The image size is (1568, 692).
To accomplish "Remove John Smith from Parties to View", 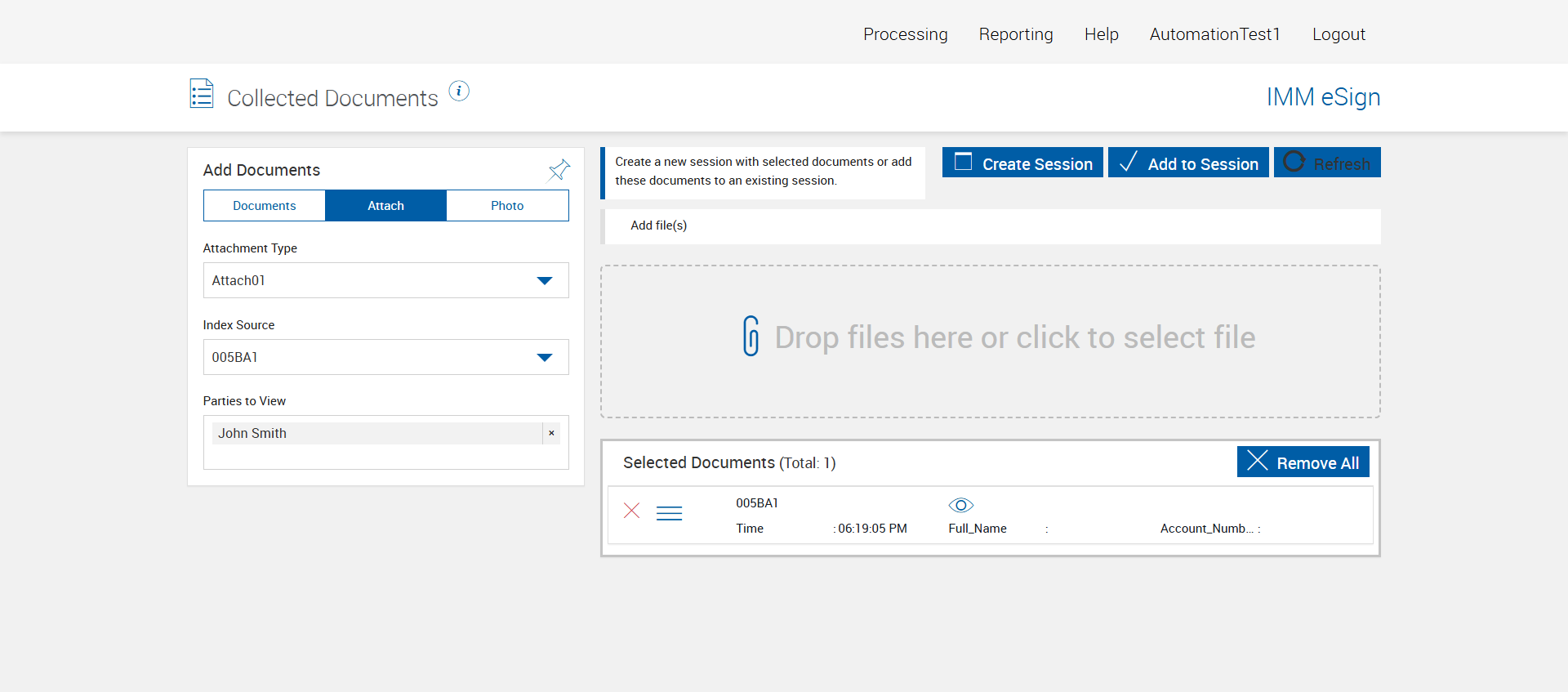I will 551,433.
